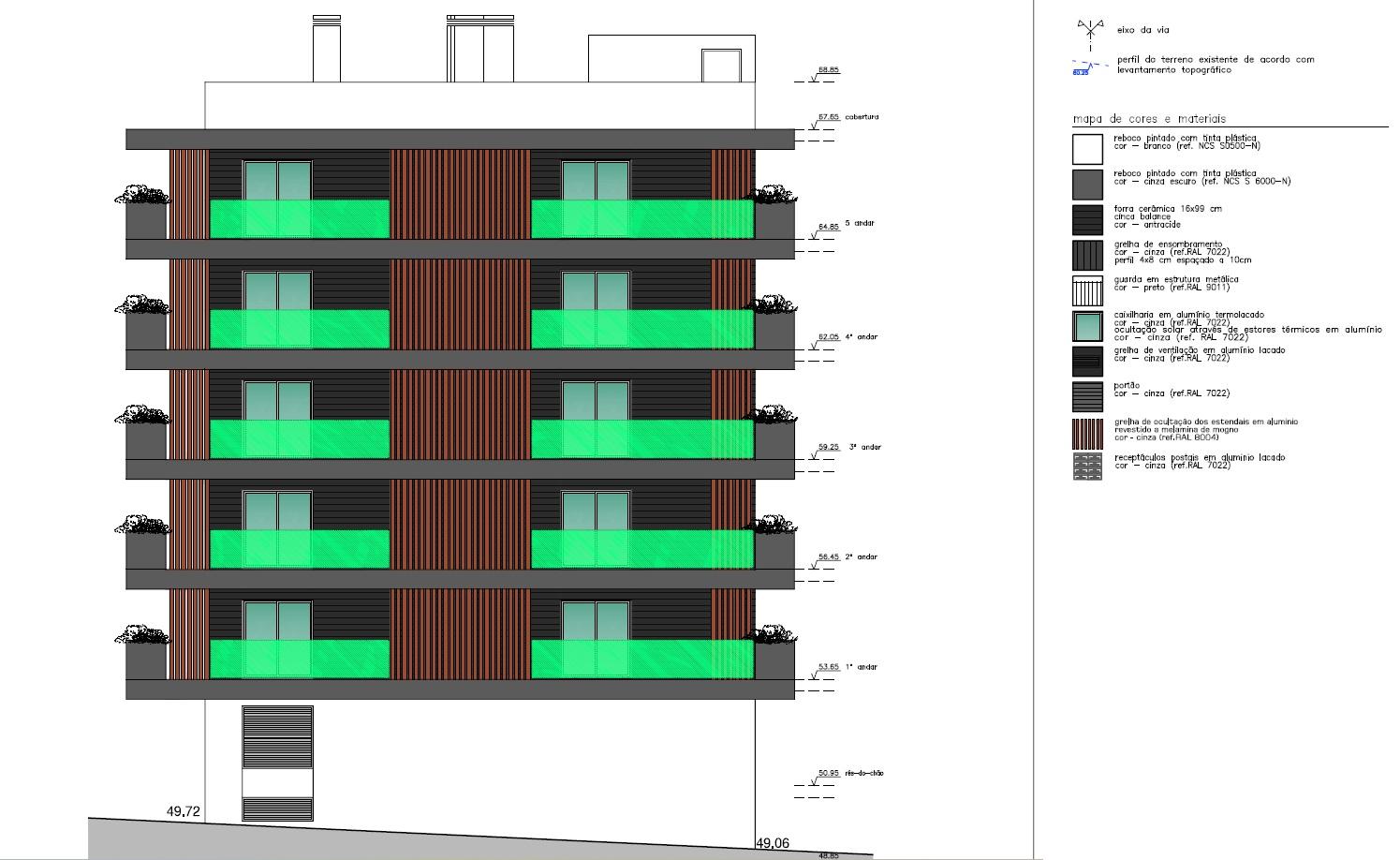Click the 49.72 ground elevation text
This screenshot has width=1400, height=860.
pyautogui.click(x=184, y=812)
